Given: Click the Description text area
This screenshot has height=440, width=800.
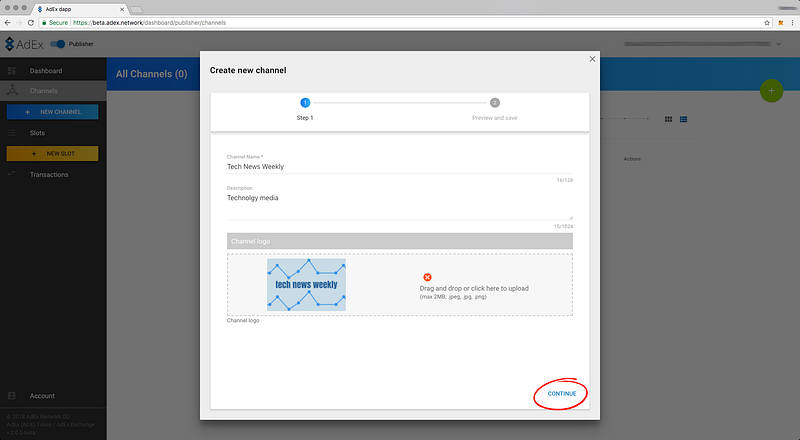Looking at the screenshot, I should pyautogui.click(x=399, y=206).
